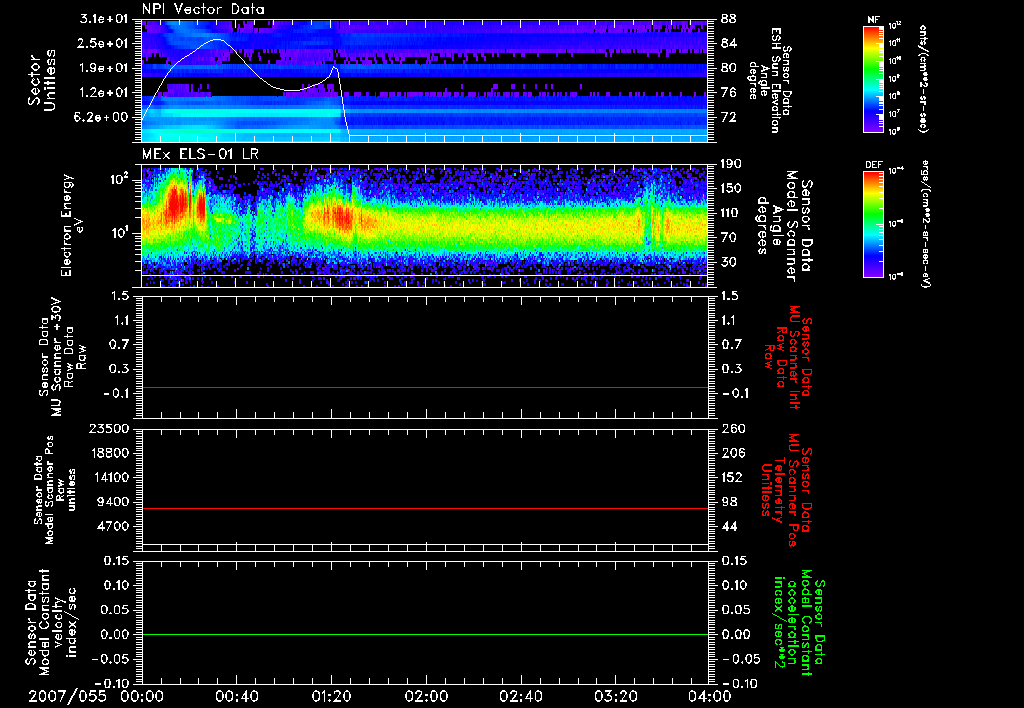This screenshot has width=1024, height=708.
Task: Click the '190' scanner angle tick value
Action: pyautogui.click(x=732, y=164)
